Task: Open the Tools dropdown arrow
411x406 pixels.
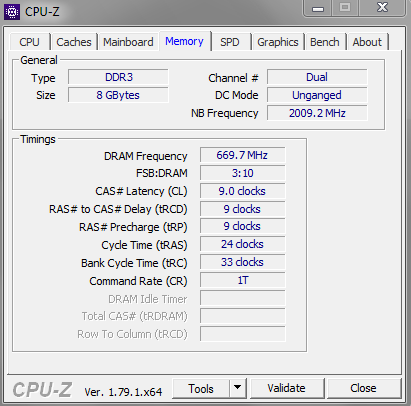Action: coord(237,388)
